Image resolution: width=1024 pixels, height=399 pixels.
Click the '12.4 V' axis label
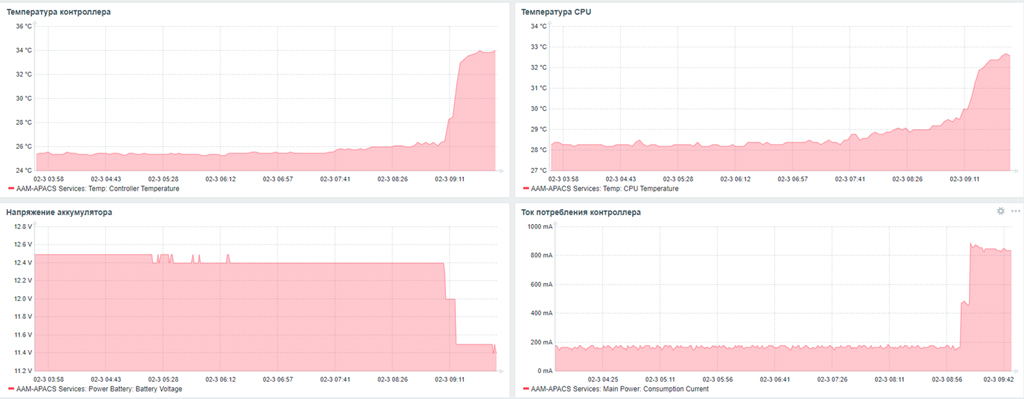[23, 263]
